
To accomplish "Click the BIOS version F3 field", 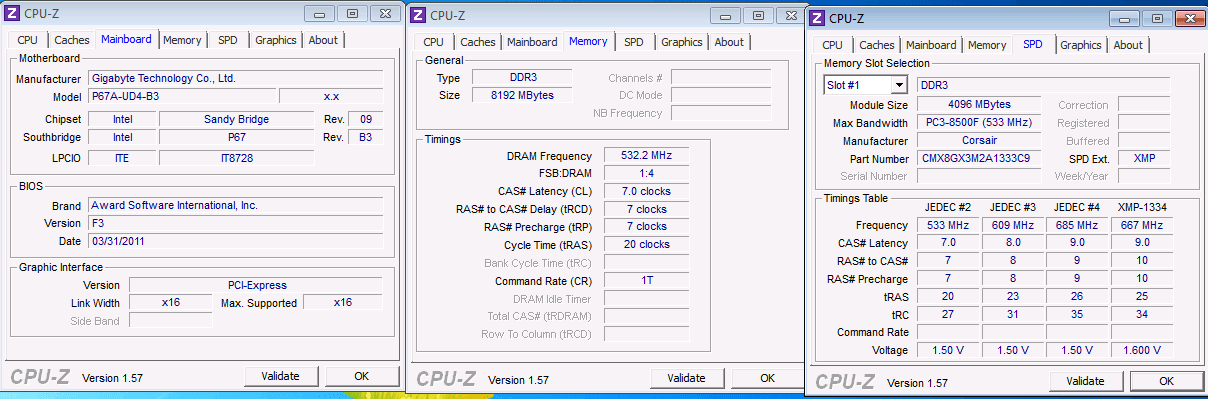I will [x=235, y=223].
